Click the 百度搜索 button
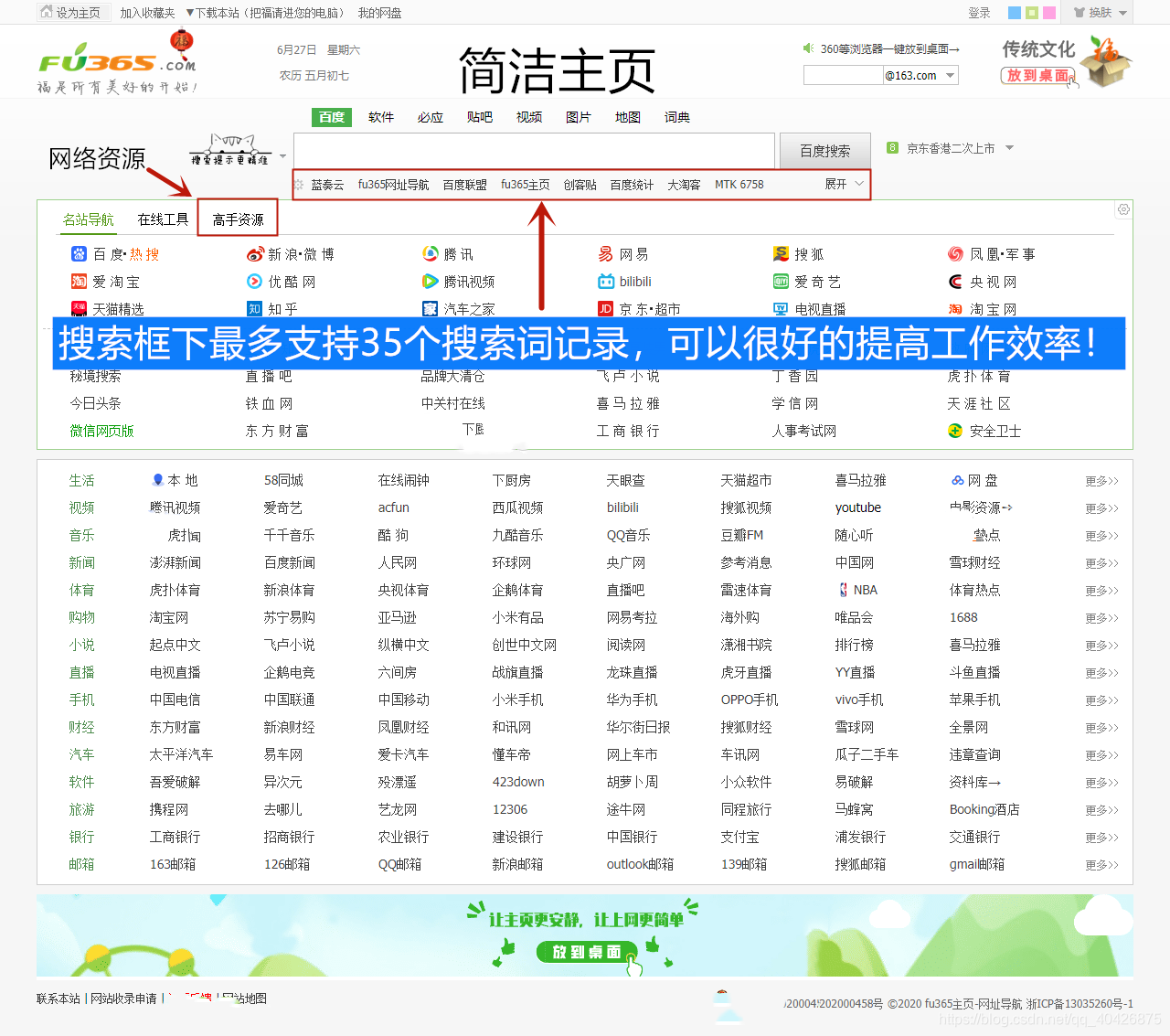Screen dimensions: 1170x1036 point(824,151)
